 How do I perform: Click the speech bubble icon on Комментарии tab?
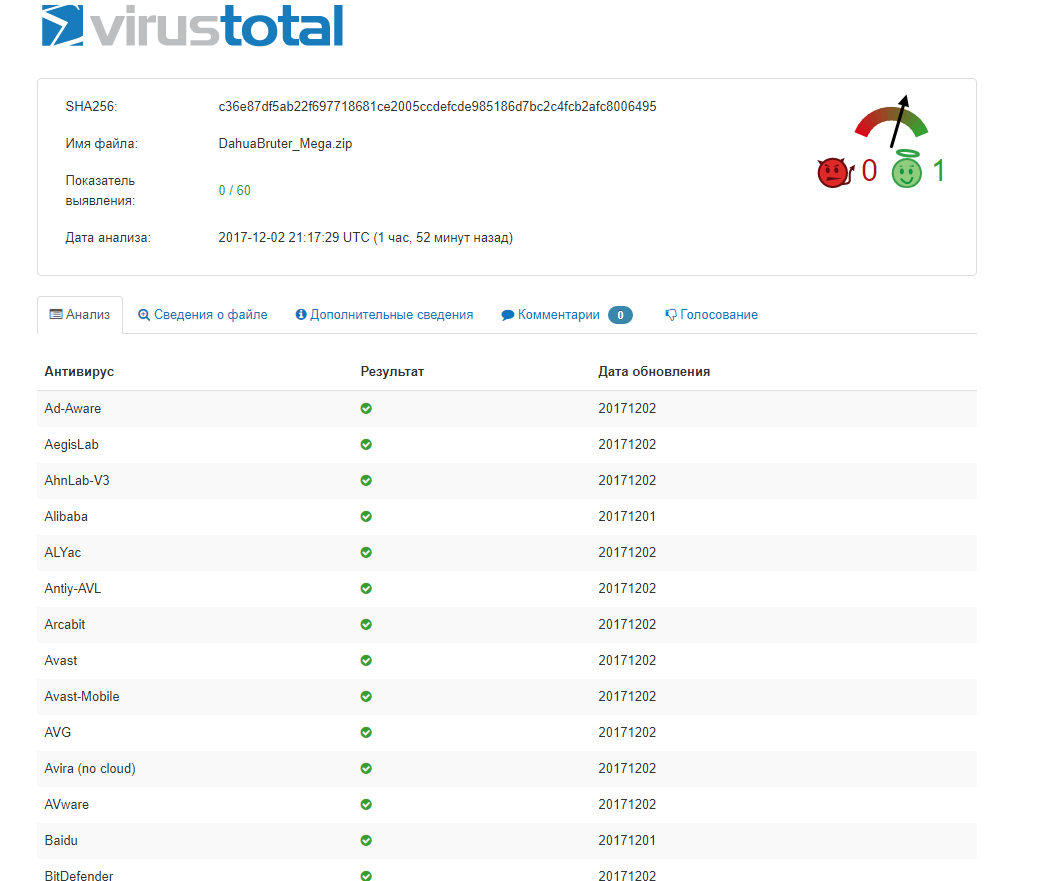(x=508, y=315)
